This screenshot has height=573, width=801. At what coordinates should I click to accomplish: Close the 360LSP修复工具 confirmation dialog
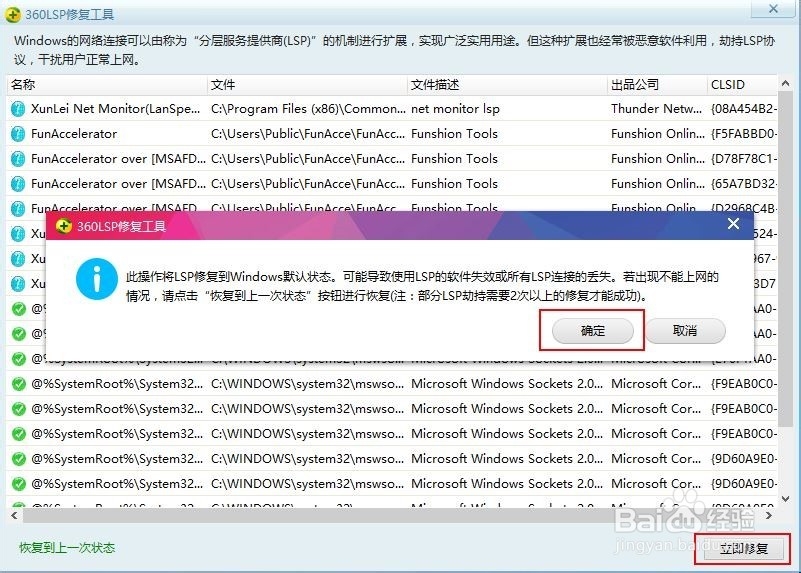(x=733, y=224)
